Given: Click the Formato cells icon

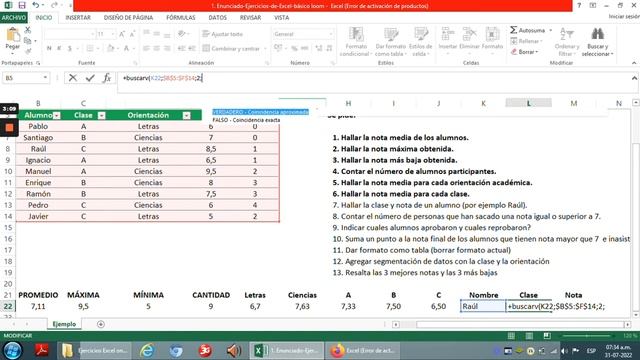Looking at the screenshot, I should coord(492,35).
